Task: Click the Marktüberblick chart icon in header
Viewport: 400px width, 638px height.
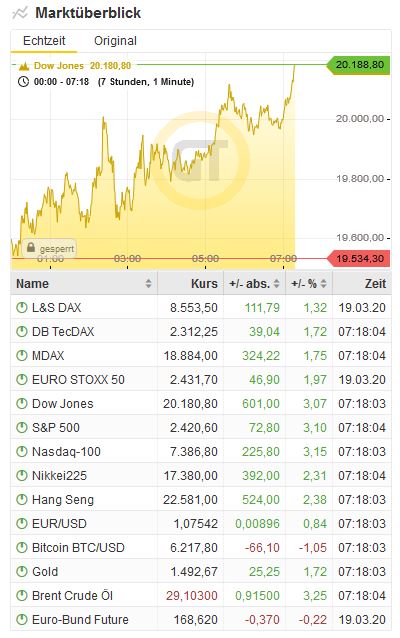Action: point(20,13)
